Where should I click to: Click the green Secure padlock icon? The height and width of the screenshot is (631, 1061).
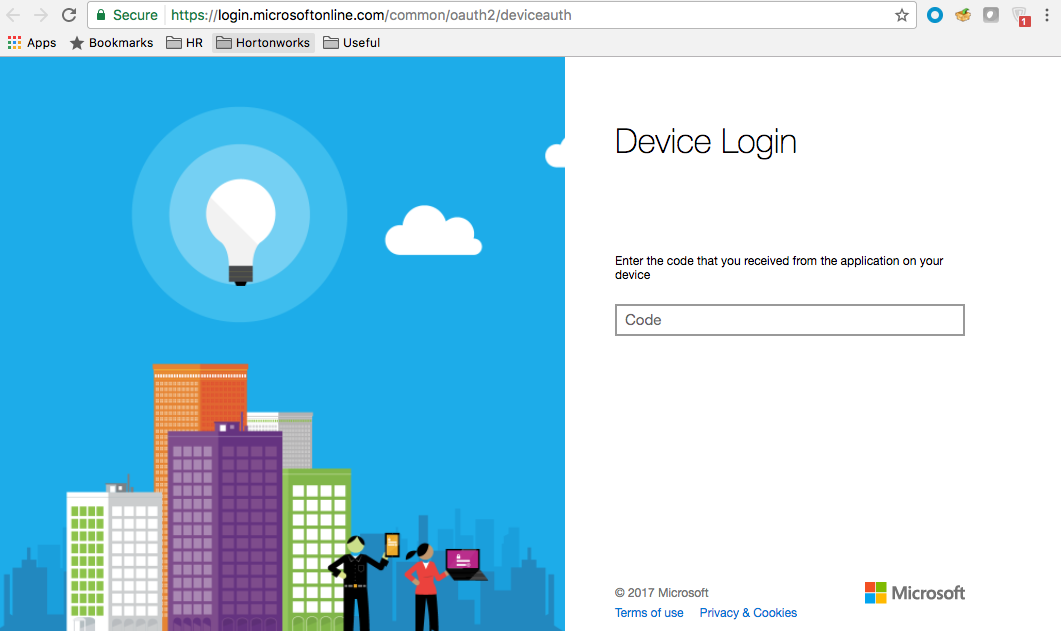point(101,15)
